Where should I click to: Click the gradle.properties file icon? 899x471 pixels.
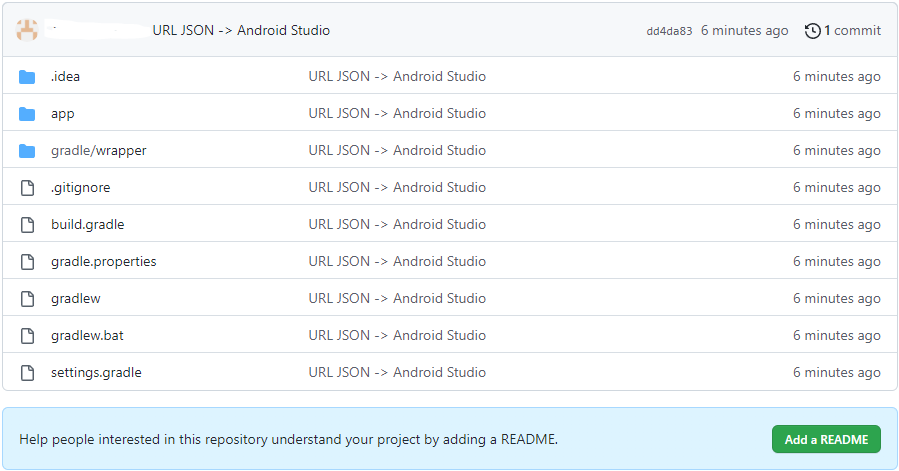[x=27, y=262]
